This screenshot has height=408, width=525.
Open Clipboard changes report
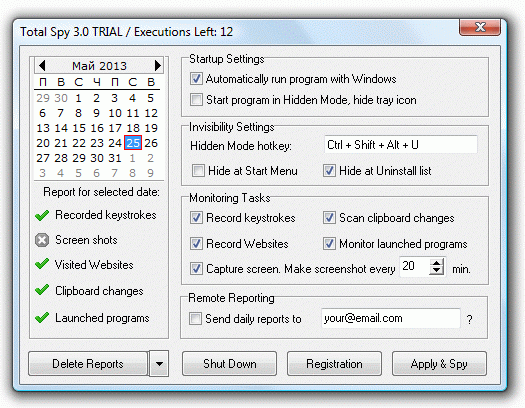[x=99, y=291]
